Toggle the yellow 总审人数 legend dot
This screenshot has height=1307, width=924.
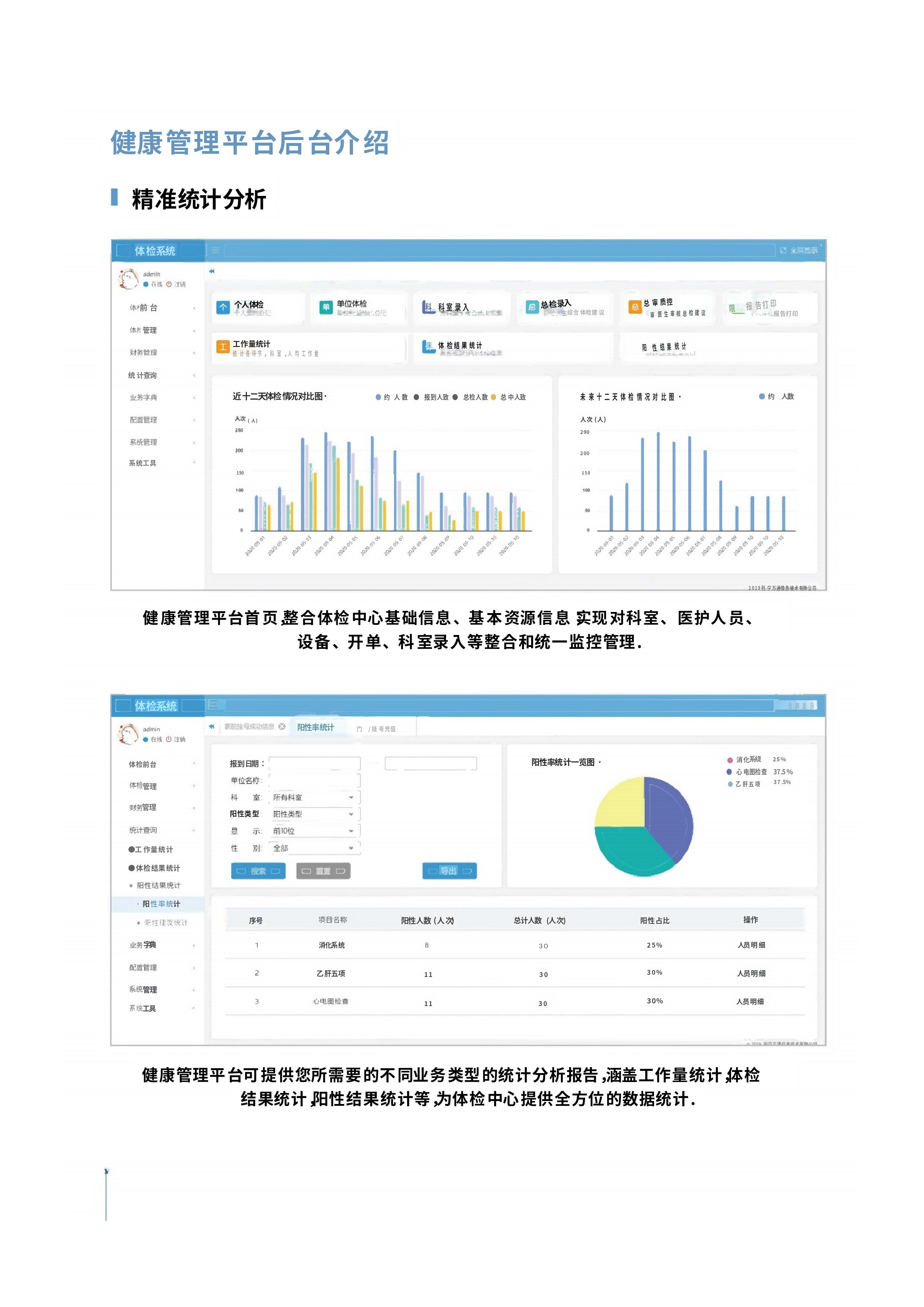[x=493, y=397]
